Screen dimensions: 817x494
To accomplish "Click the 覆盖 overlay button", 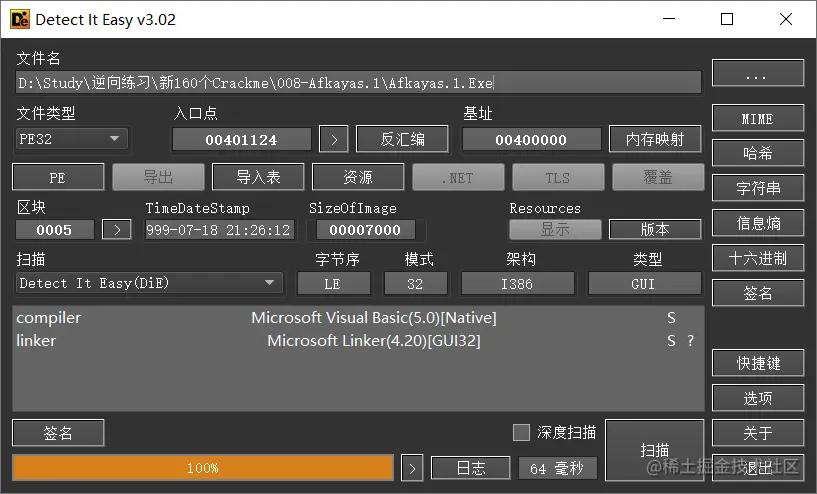I will coord(658,177).
